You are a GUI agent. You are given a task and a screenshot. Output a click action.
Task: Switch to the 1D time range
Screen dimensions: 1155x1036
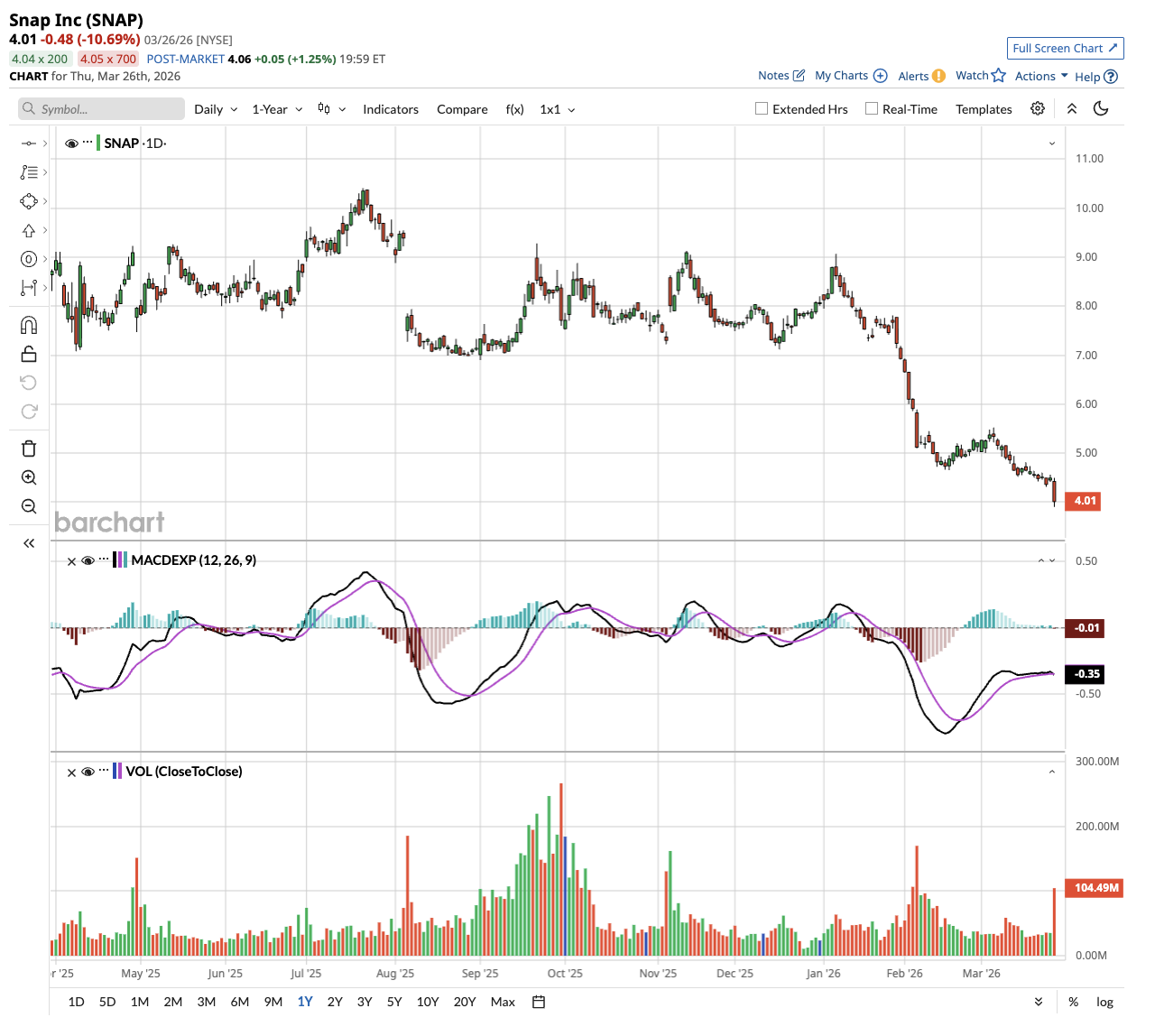(x=77, y=1002)
